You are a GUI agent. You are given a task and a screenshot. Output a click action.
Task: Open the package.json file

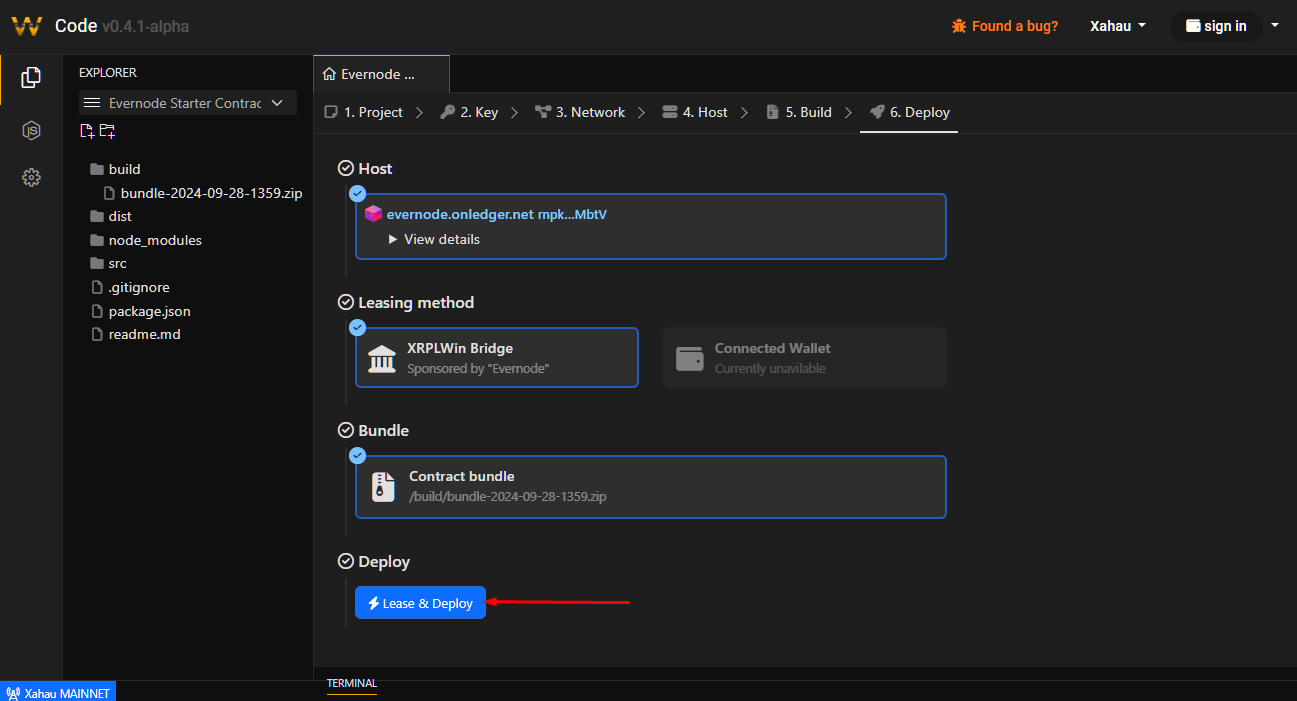(x=140, y=311)
